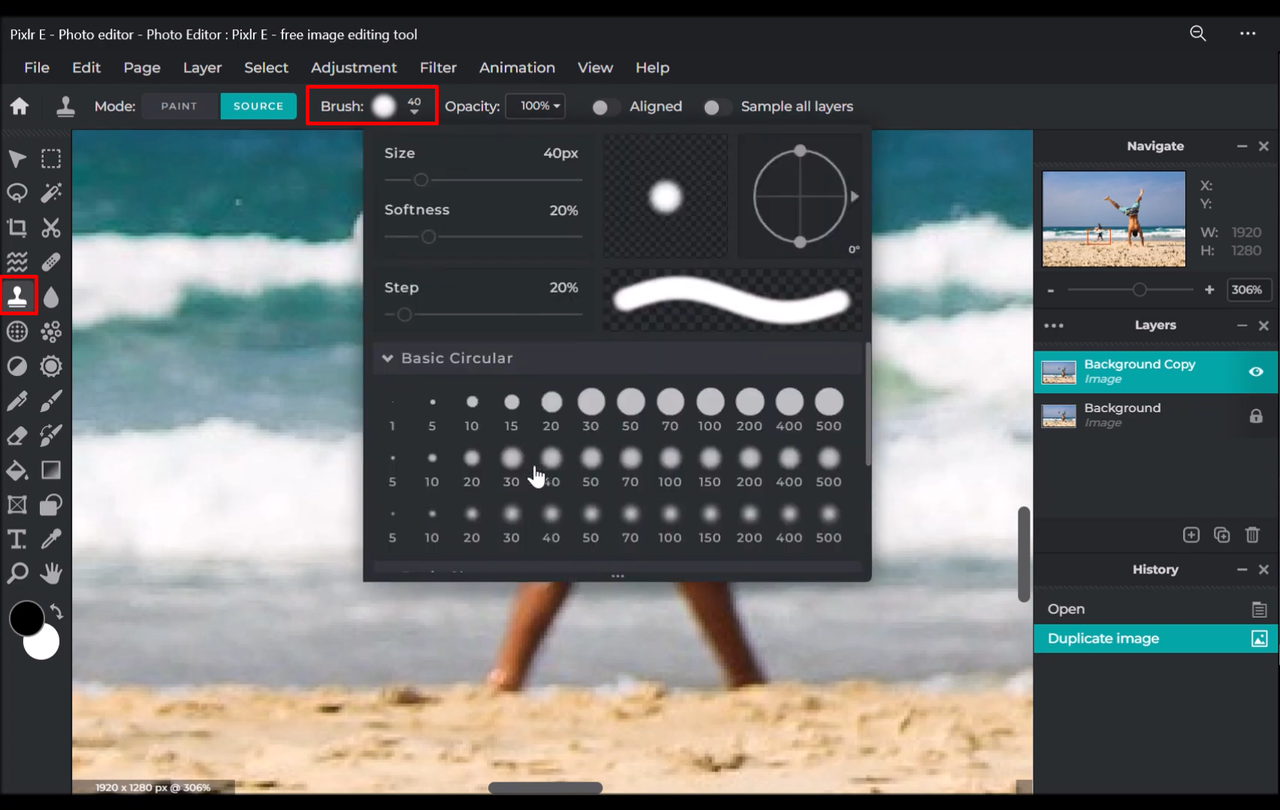
Task: Pick the Eyedropper color picker tool
Action: (51, 539)
